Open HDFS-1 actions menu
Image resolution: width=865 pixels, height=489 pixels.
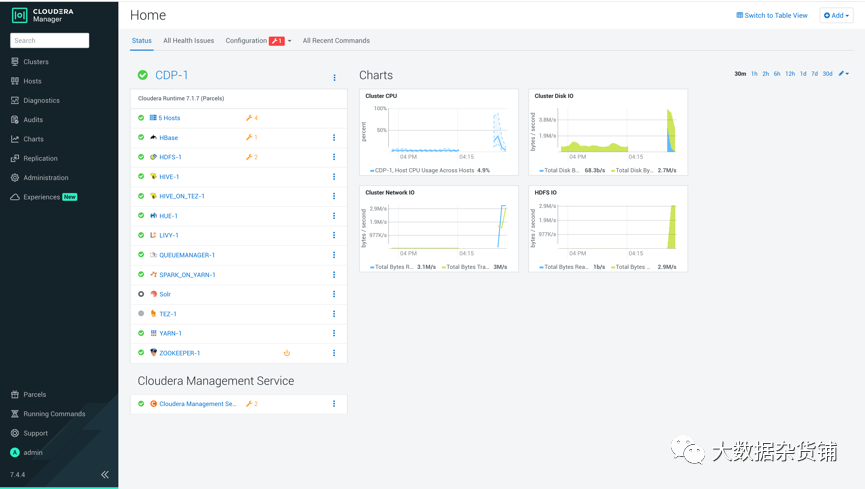[334, 157]
